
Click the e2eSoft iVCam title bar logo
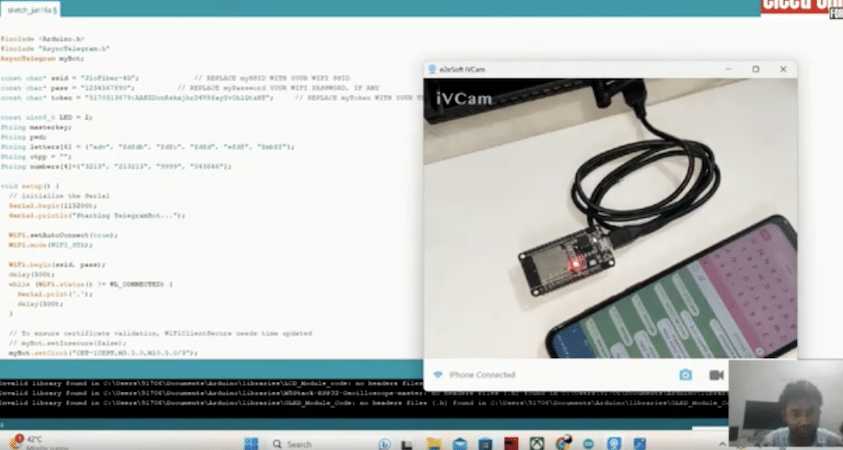(431, 69)
